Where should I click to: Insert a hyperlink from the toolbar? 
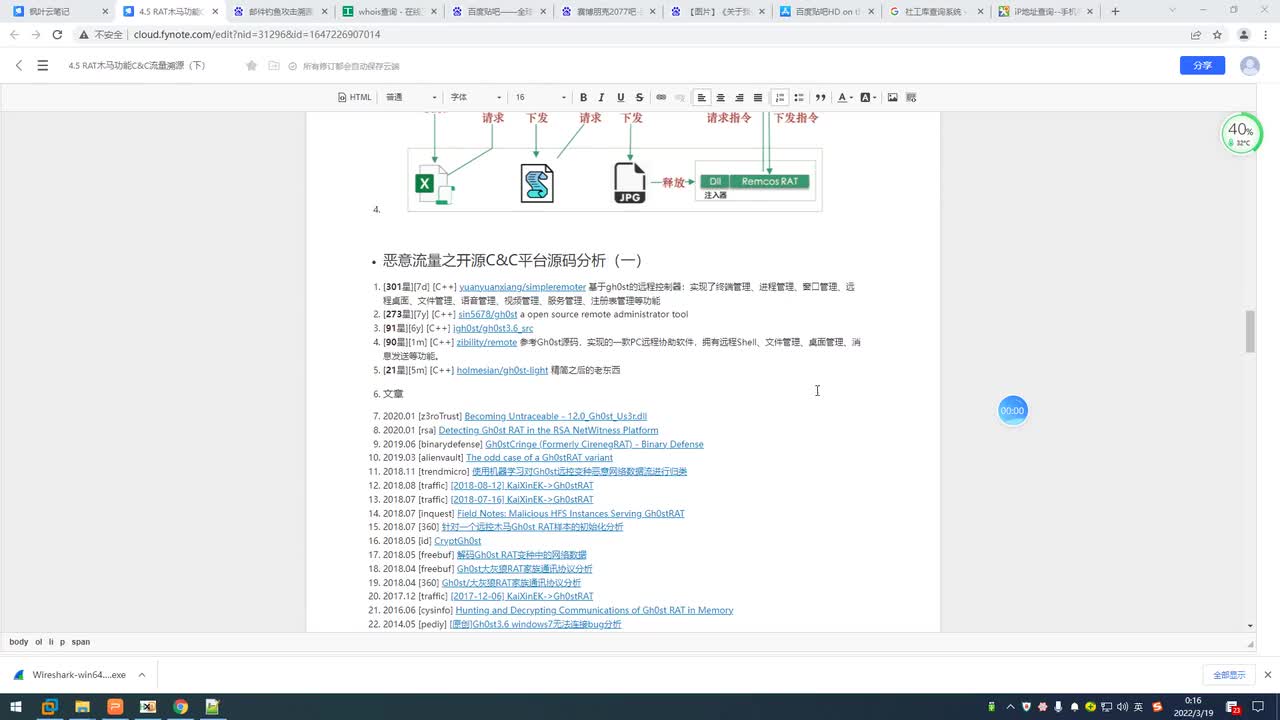[x=661, y=97]
